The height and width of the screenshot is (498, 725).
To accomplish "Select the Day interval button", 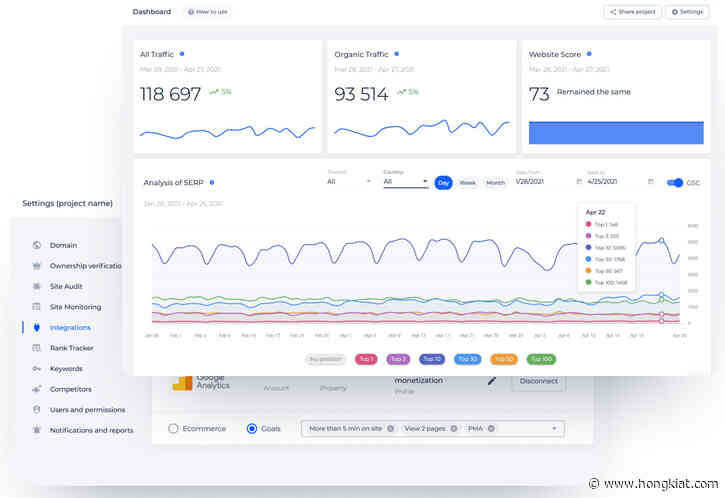I will tap(443, 183).
